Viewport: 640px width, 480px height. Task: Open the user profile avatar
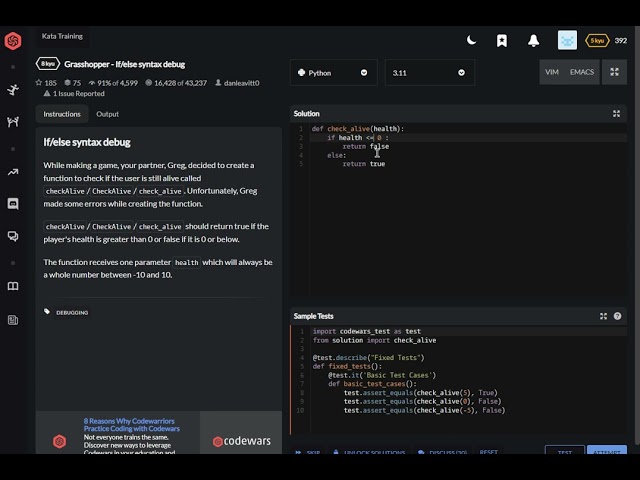coord(567,40)
